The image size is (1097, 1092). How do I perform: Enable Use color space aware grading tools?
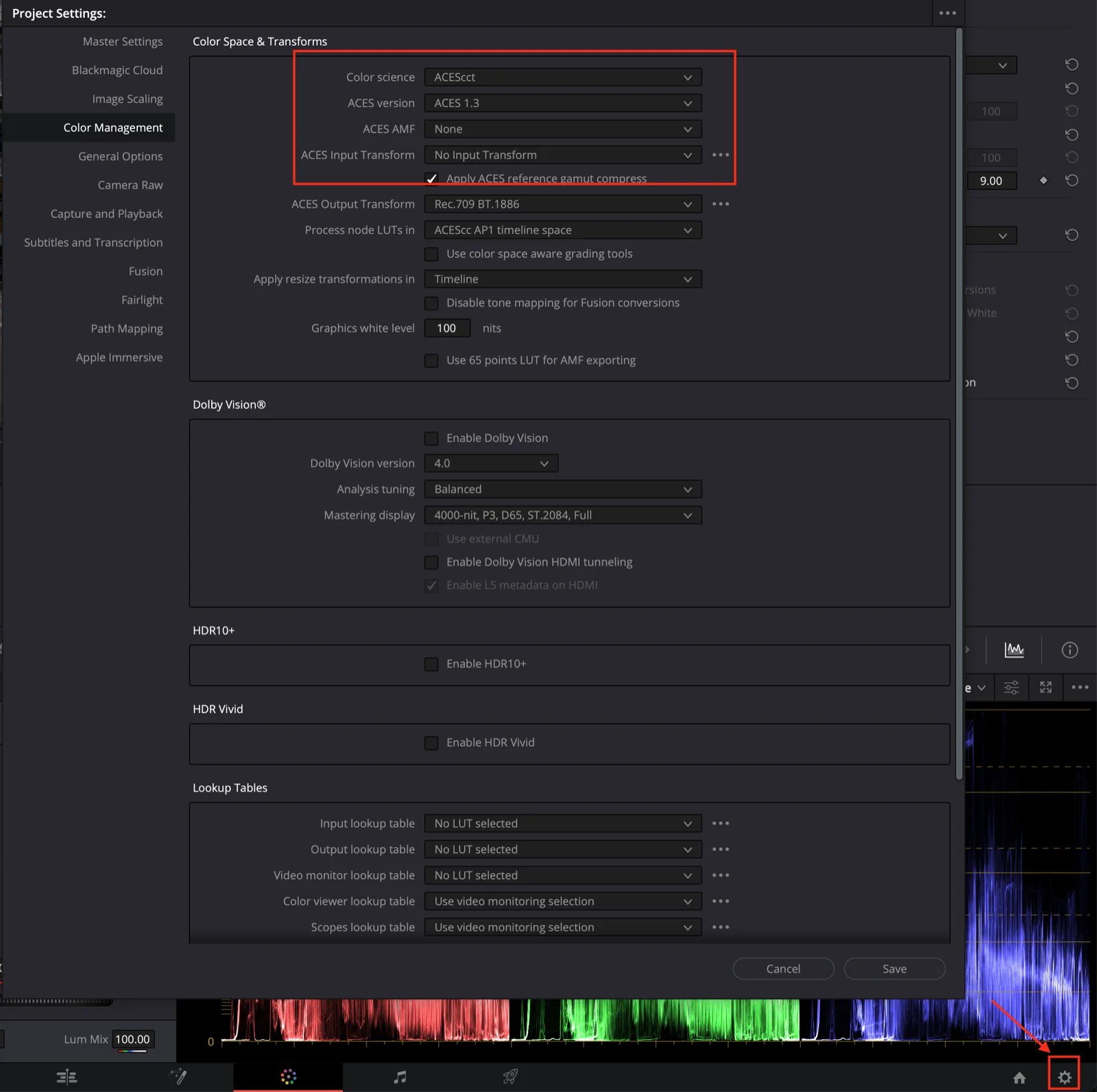[431, 254]
